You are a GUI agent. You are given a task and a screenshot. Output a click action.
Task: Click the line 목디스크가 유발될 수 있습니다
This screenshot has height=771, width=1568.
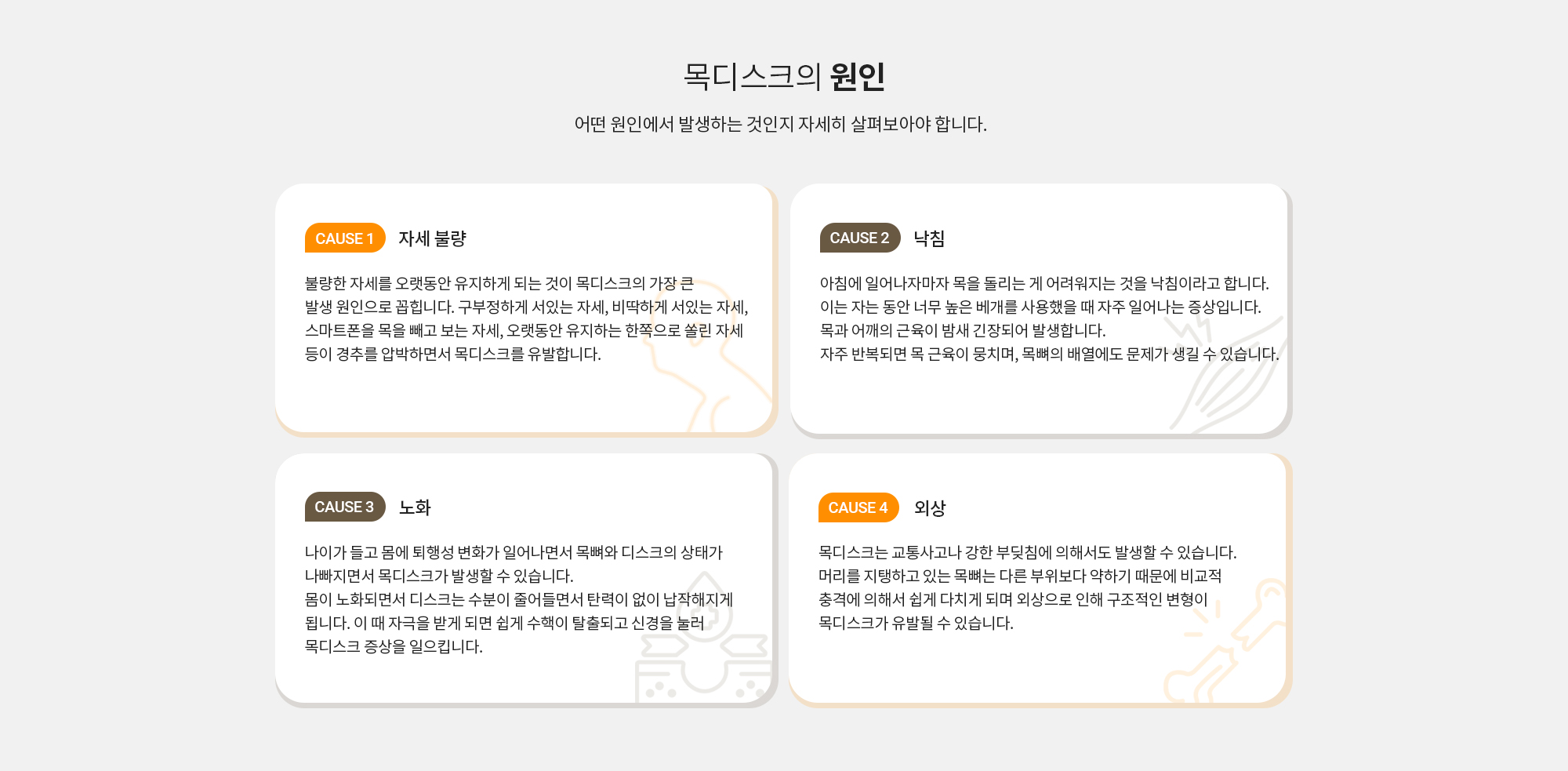916,623
